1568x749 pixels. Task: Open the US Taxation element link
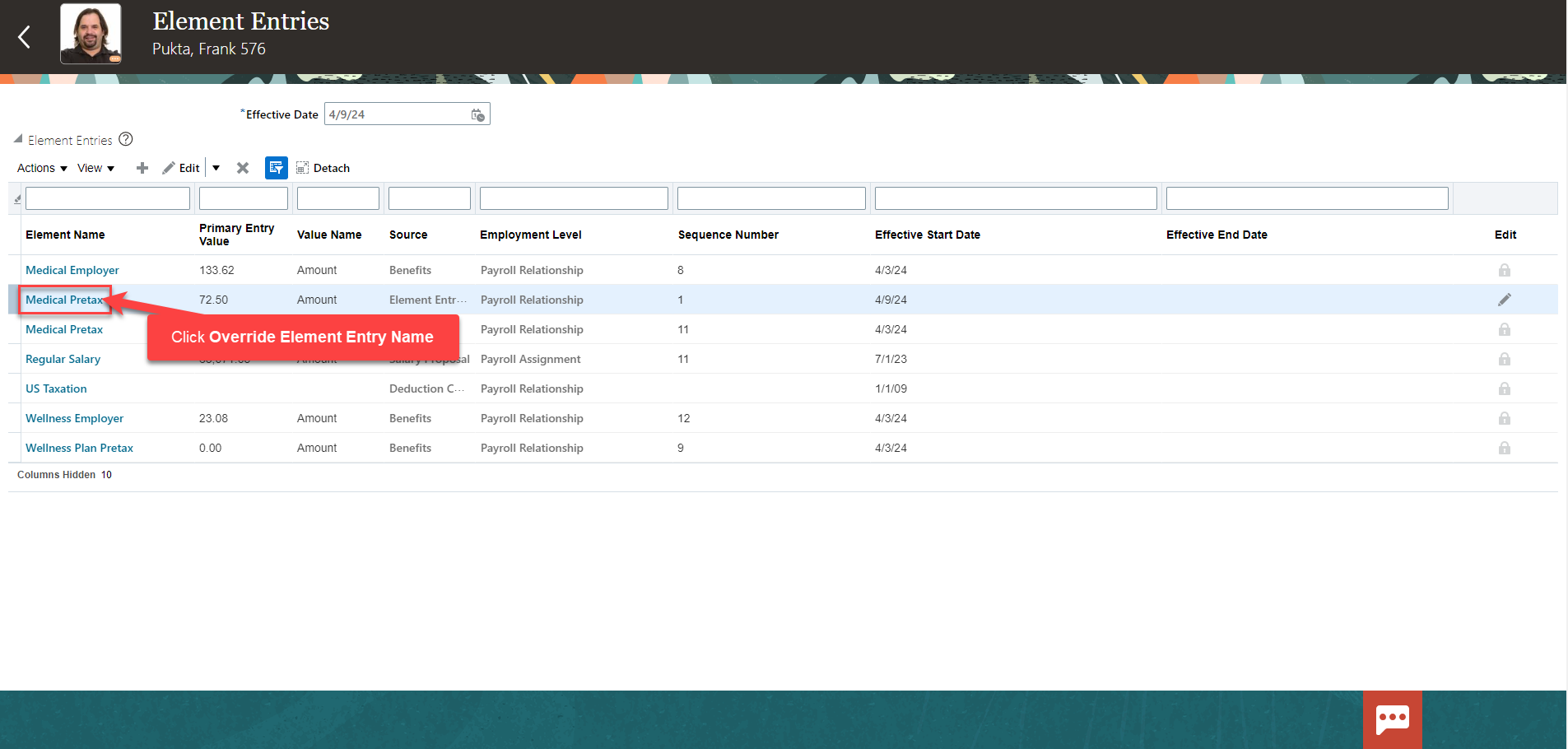[x=56, y=388]
